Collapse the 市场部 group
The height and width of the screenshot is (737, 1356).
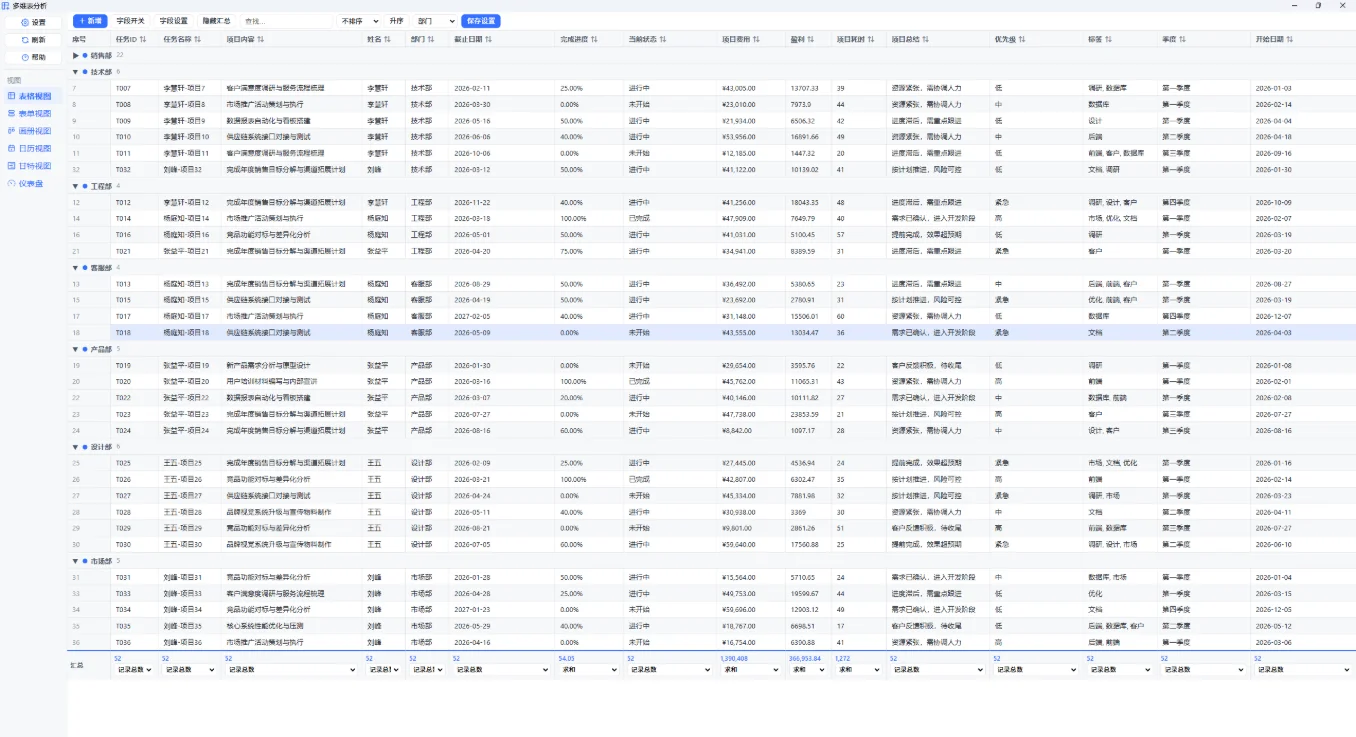coord(75,561)
